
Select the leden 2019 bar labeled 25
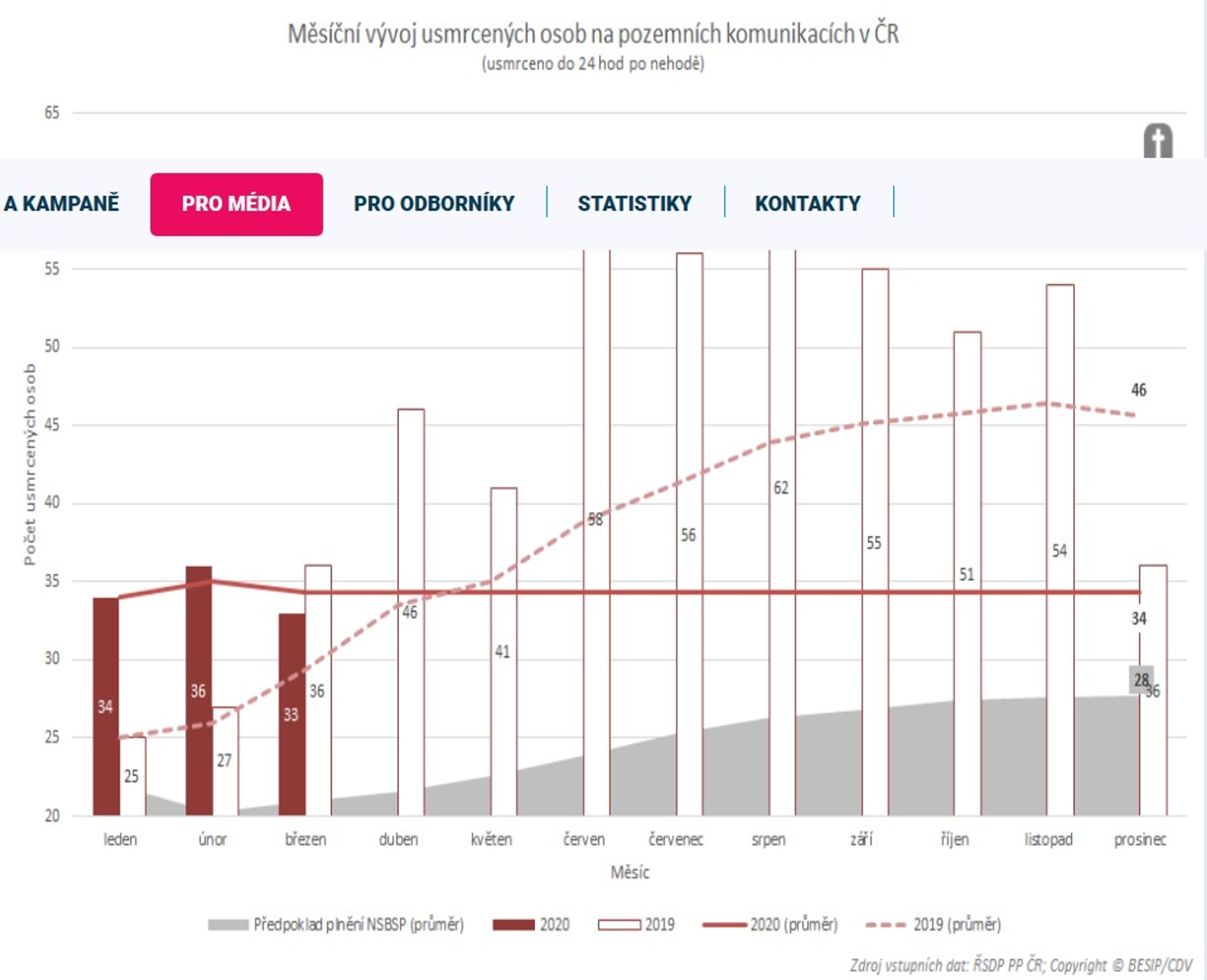133,776
